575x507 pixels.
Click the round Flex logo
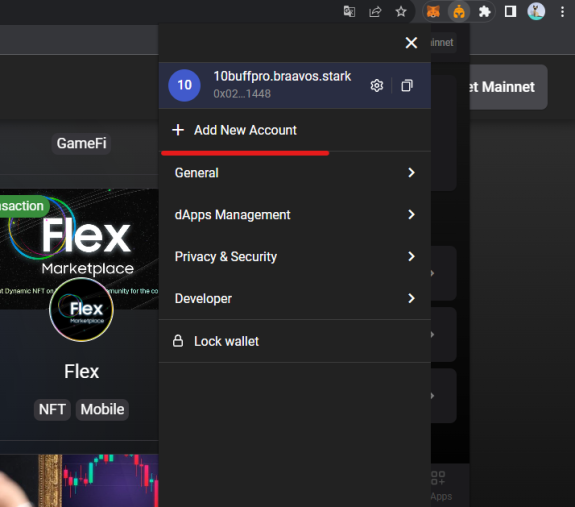click(x=81, y=309)
